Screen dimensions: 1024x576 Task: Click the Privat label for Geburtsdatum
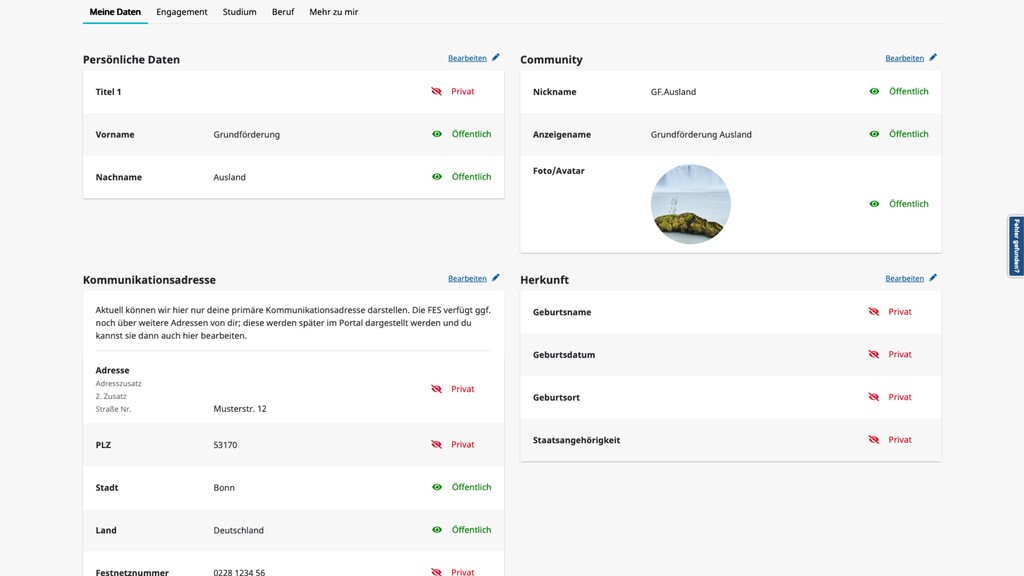pos(900,354)
